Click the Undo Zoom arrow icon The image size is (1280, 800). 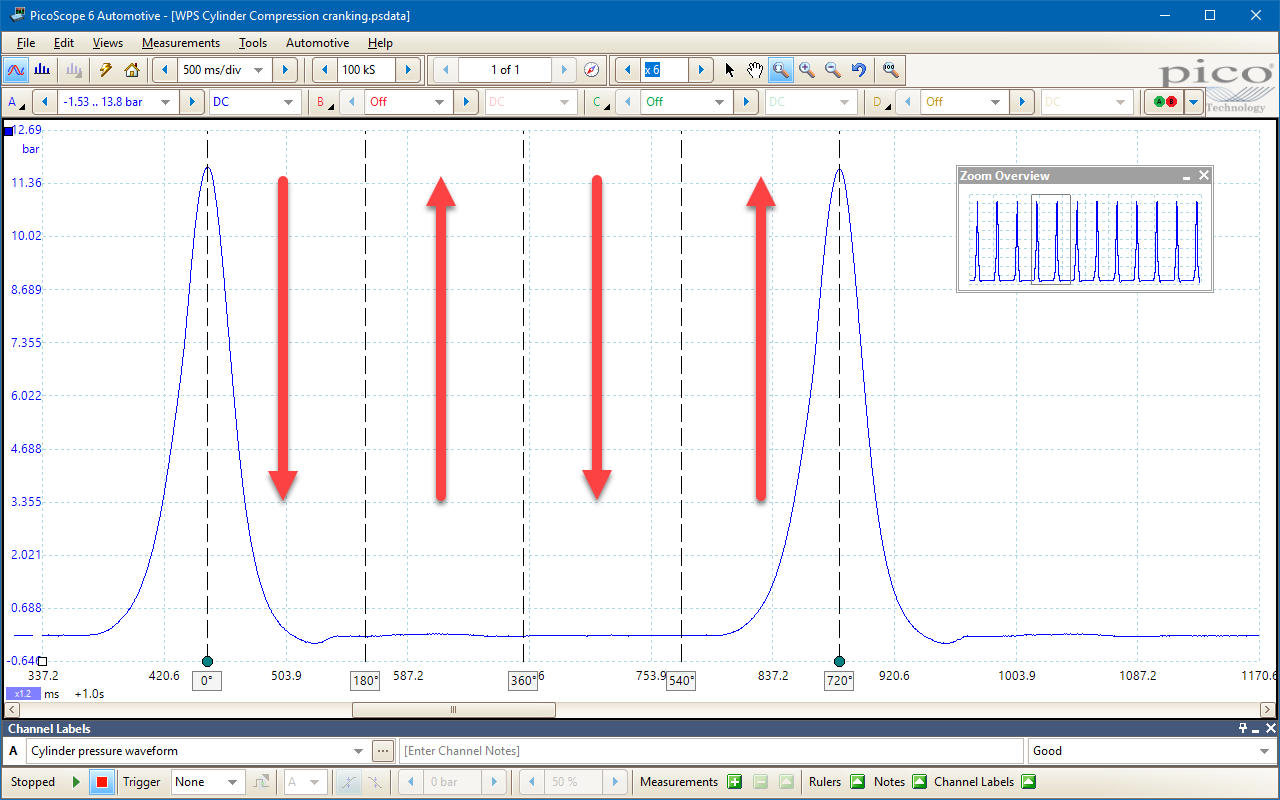click(x=858, y=70)
